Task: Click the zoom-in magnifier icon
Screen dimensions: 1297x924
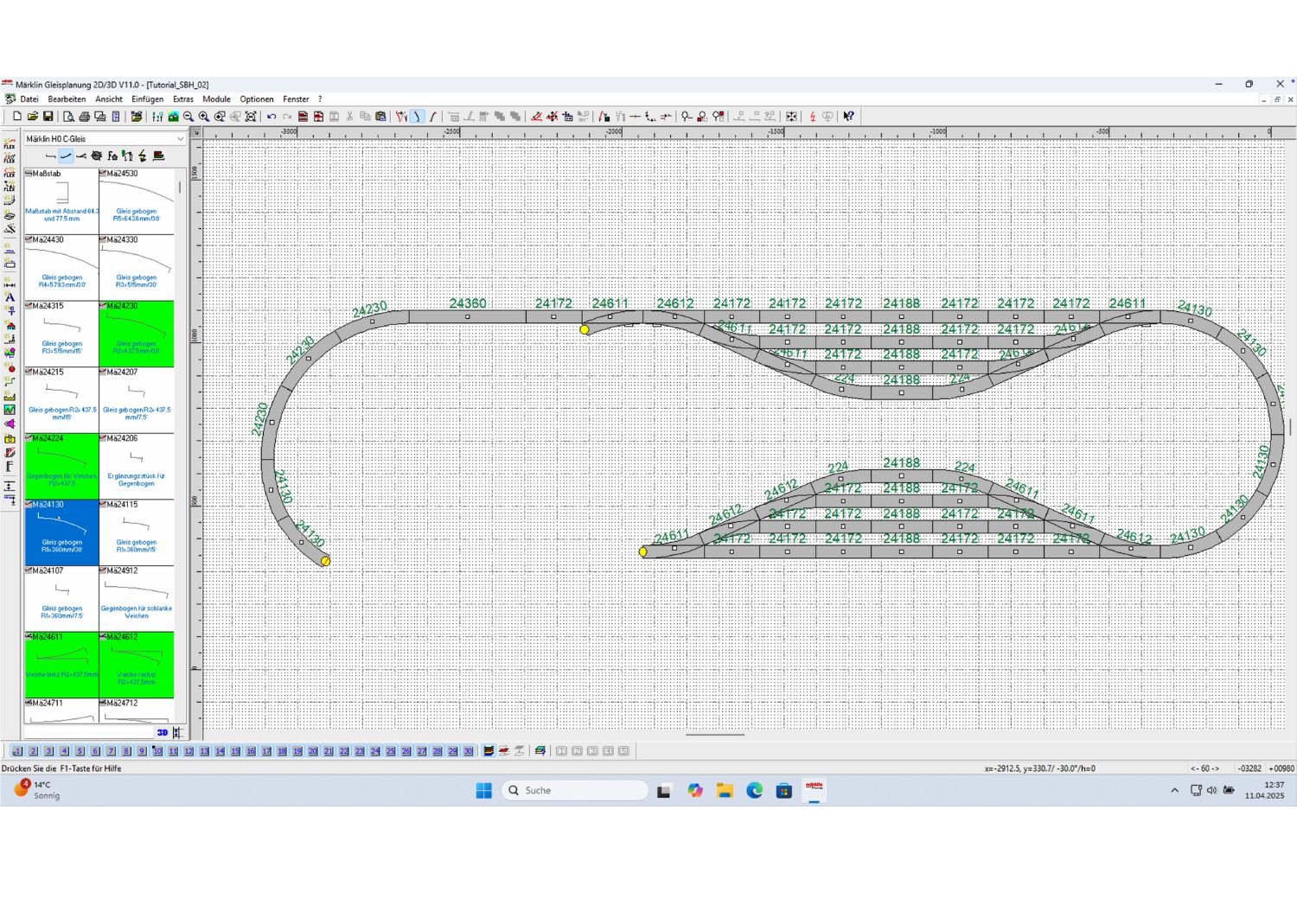Action: point(204,117)
